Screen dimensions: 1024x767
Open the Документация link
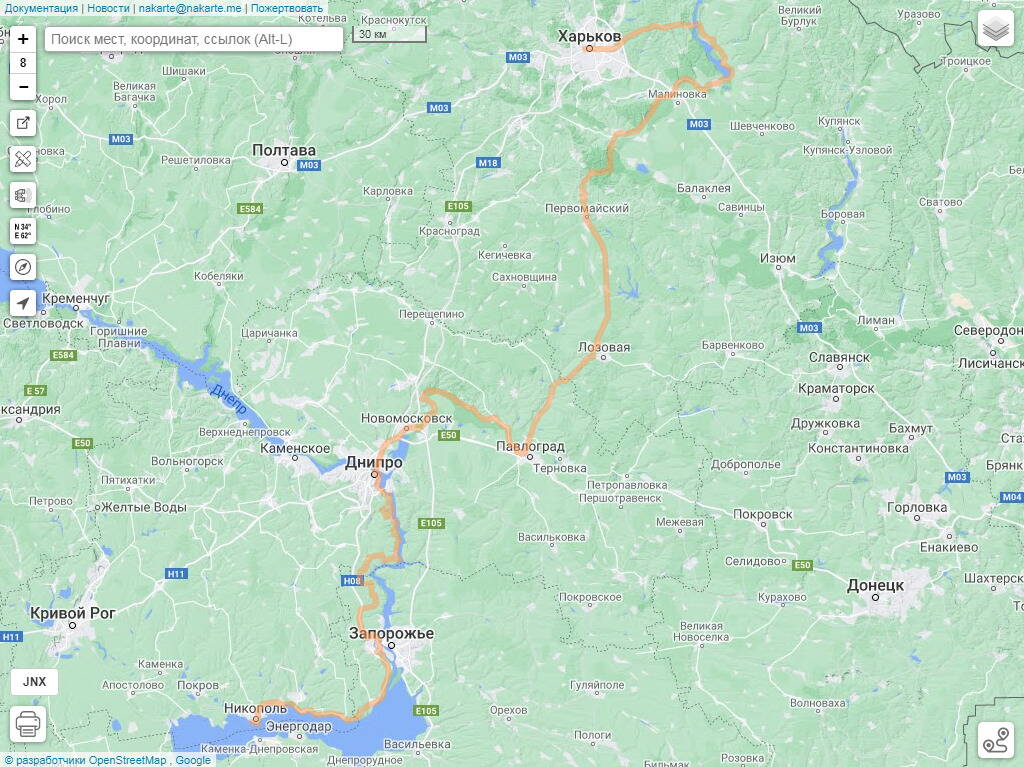point(41,8)
